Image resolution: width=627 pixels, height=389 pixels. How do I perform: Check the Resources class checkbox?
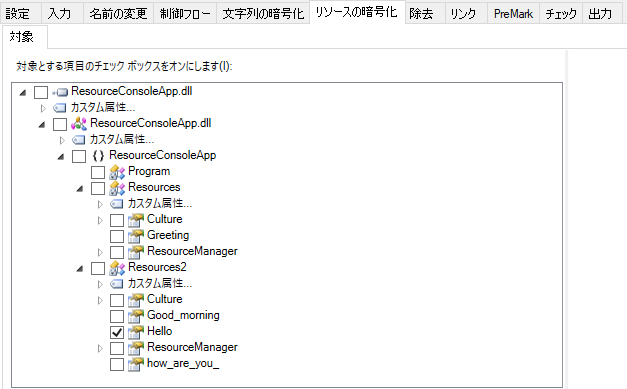point(98,188)
